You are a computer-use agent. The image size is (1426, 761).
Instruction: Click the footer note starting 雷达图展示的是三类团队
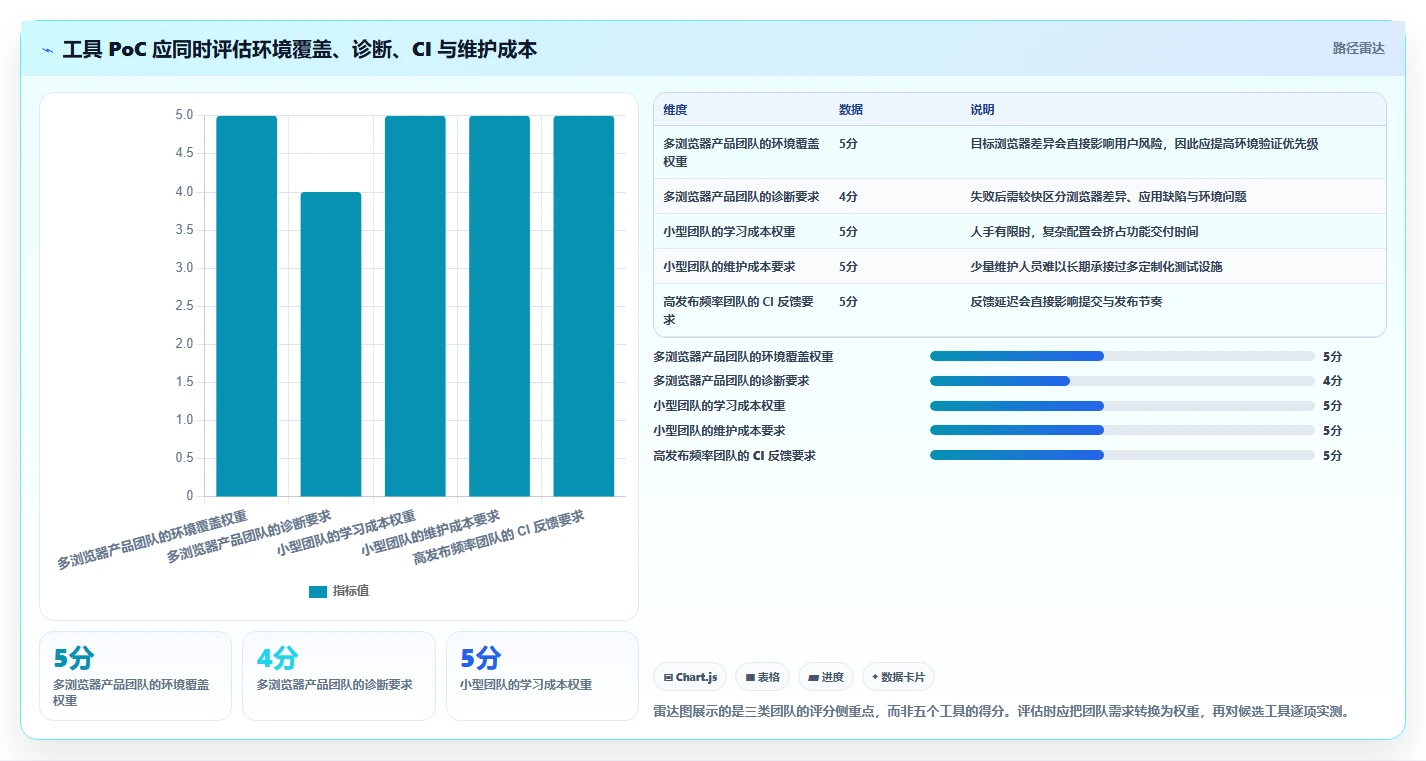coord(1002,712)
